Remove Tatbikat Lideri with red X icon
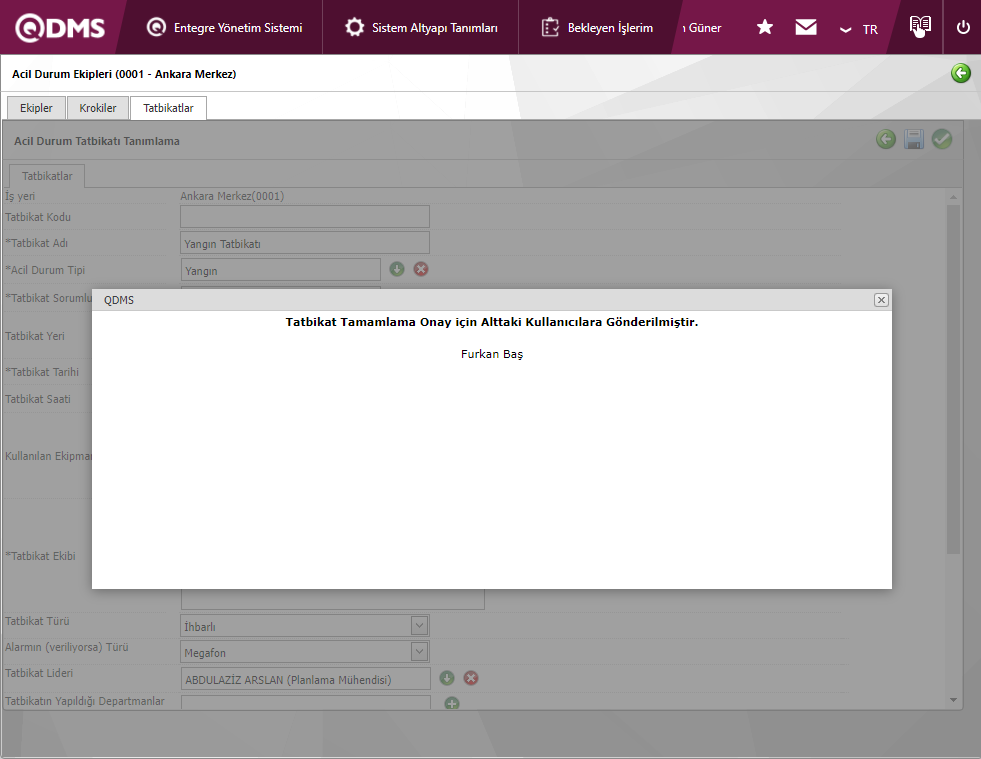Screen dimensions: 981x759 click(471, 678)
